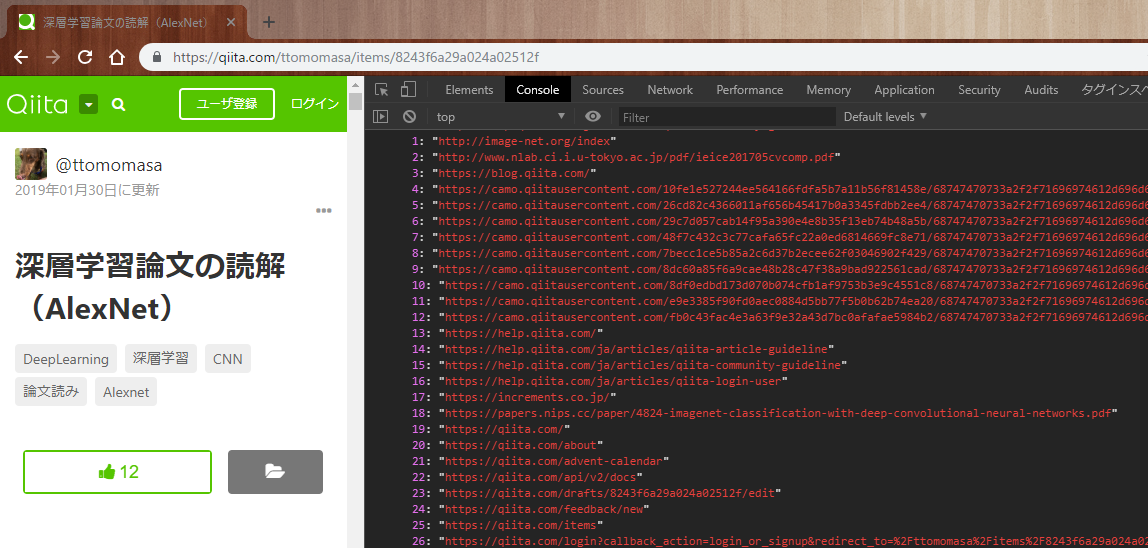
Task: Toggle the live expression eye icon
Action: pyautogui.click(x=593, y=117)
